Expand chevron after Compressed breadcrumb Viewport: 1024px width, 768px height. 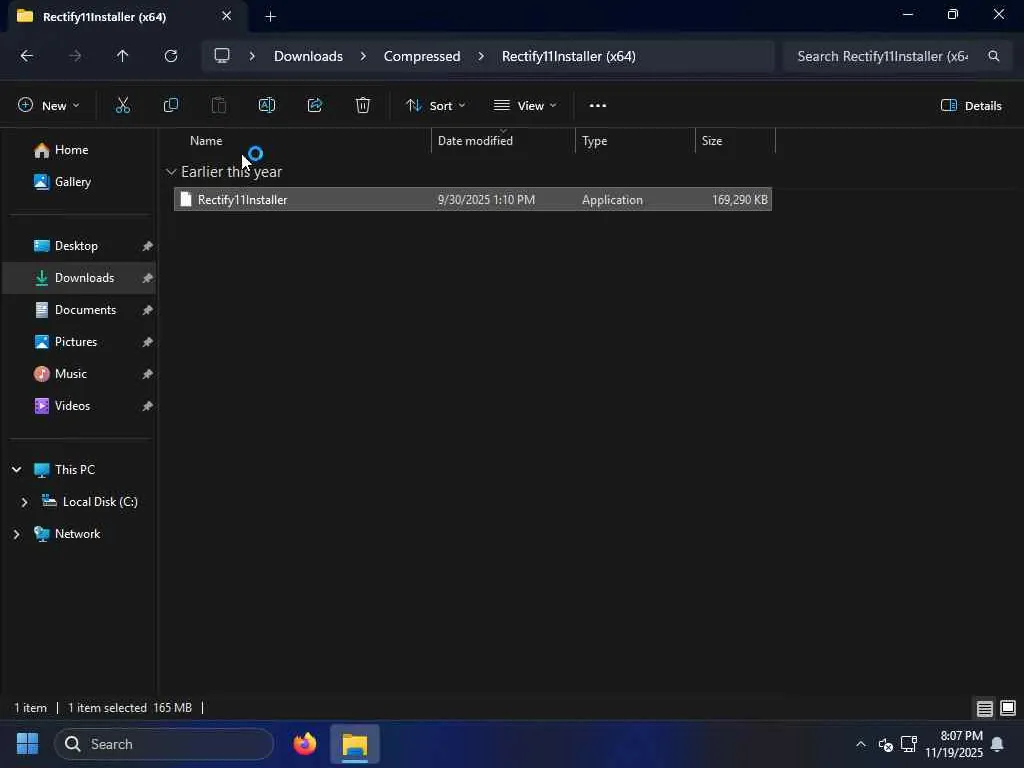tap(481, 56)
